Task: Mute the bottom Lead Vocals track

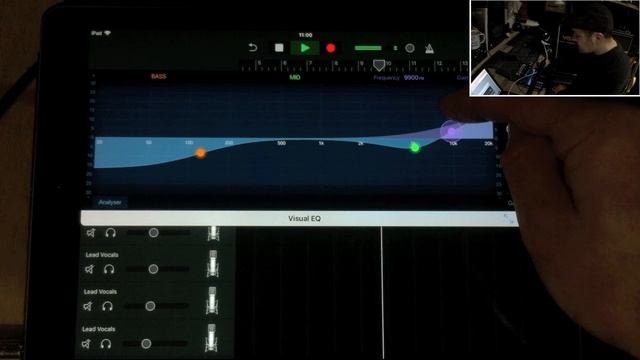Action: pos(86,344)
